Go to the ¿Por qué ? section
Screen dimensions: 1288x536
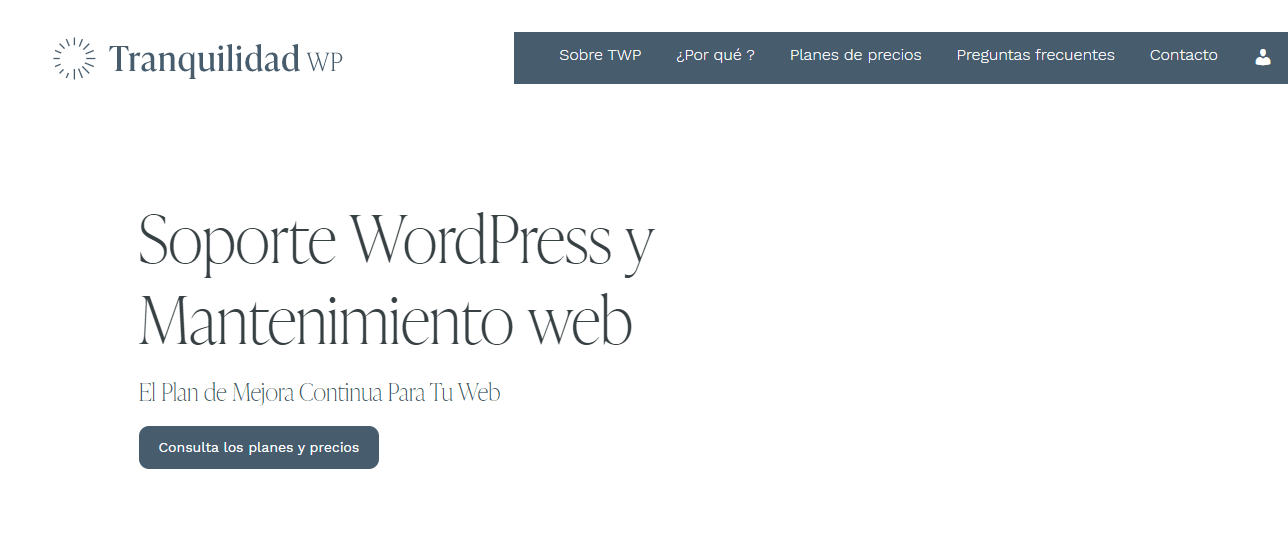point(715,55)
